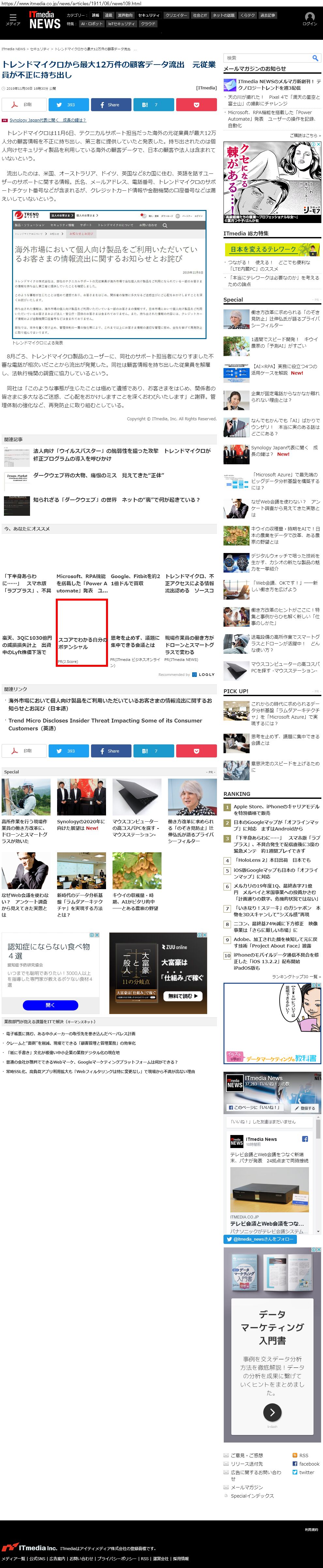Viewport: 323px width, 1568px height.
Task: Click the search magnifier icon
Action: (x=315, y=58)
